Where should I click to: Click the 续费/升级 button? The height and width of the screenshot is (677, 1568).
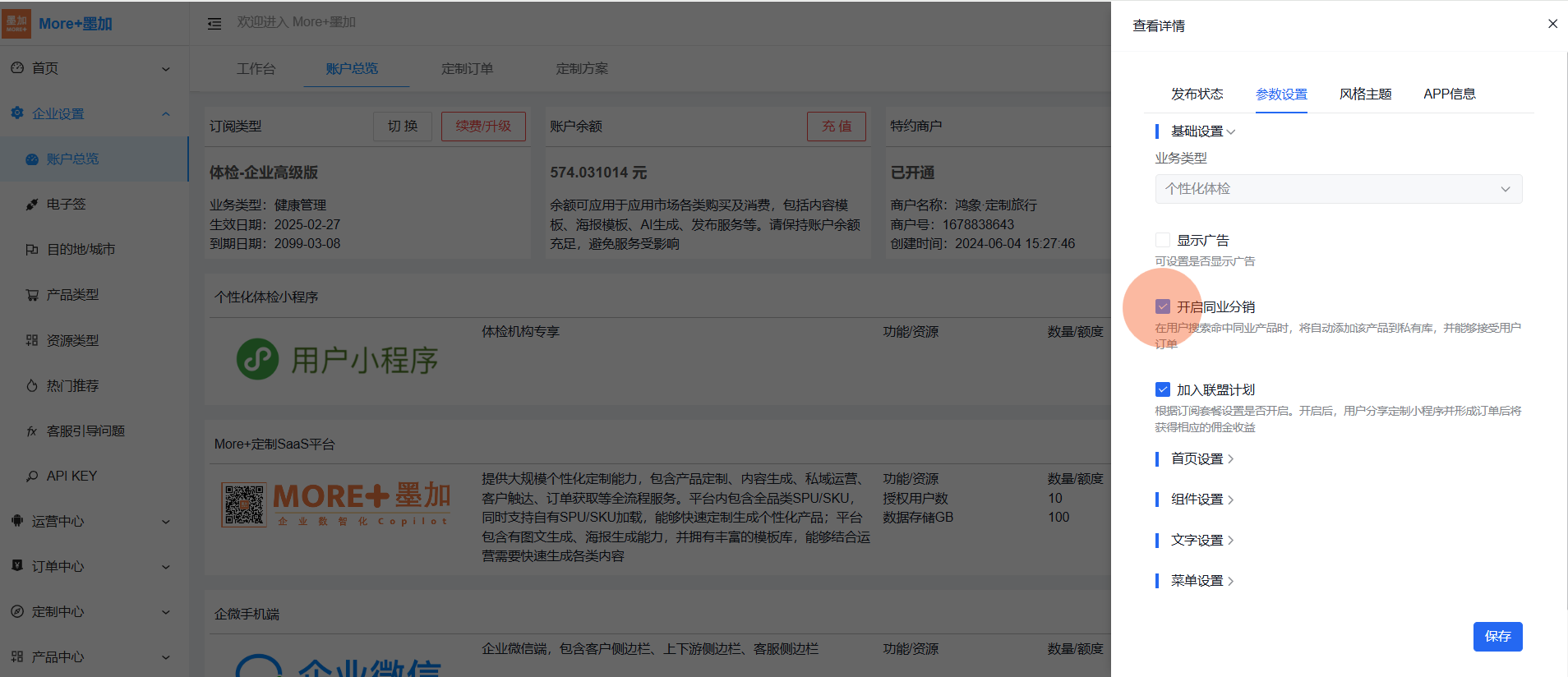[x=483, y=127]
